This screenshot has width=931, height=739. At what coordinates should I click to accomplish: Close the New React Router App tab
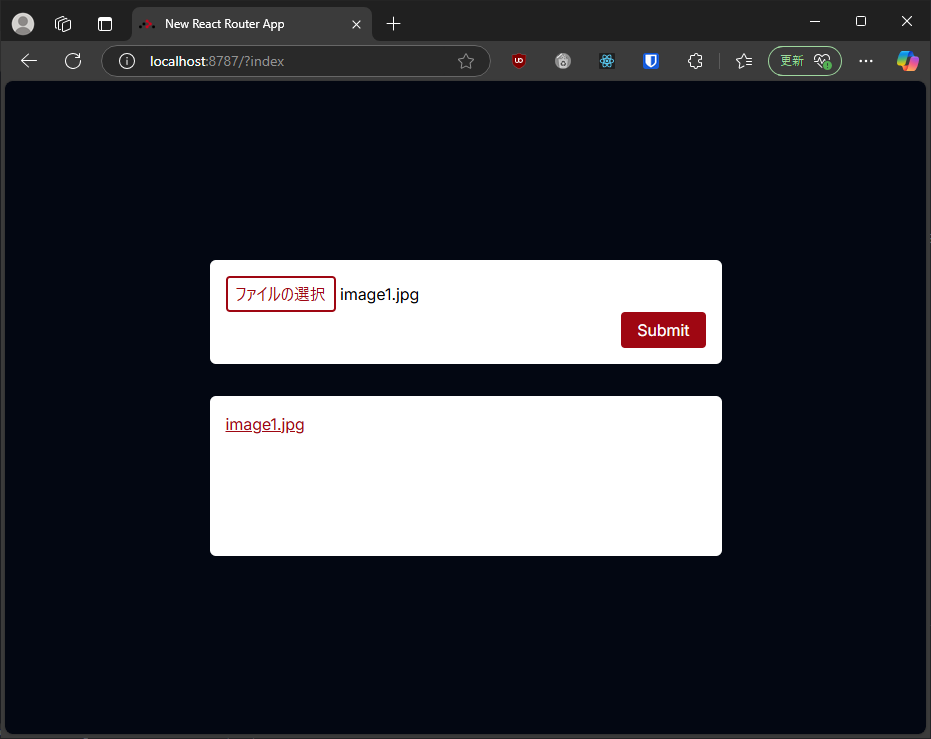(x=356, y=24)
